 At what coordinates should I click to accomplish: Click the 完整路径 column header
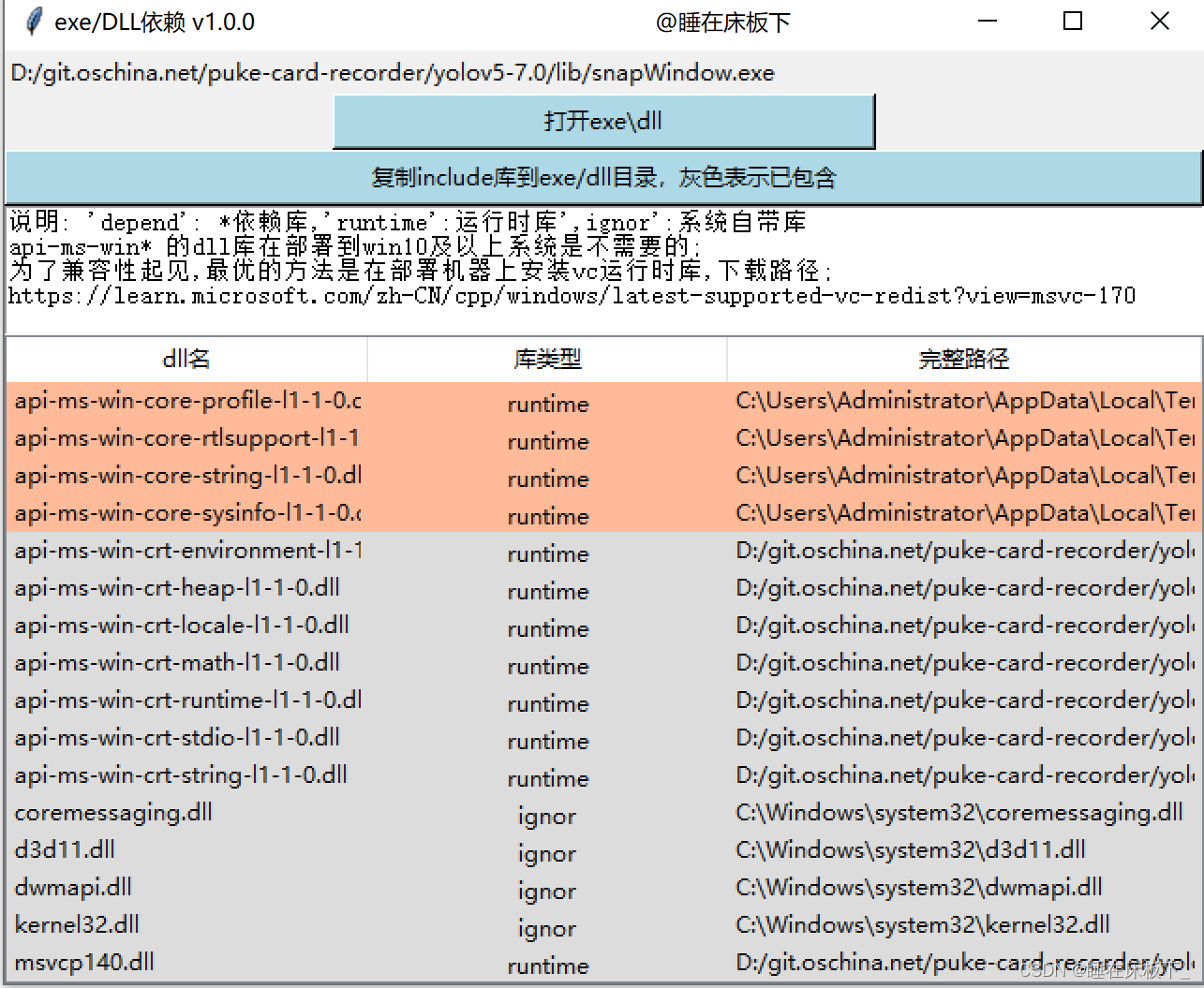(964, 359)
